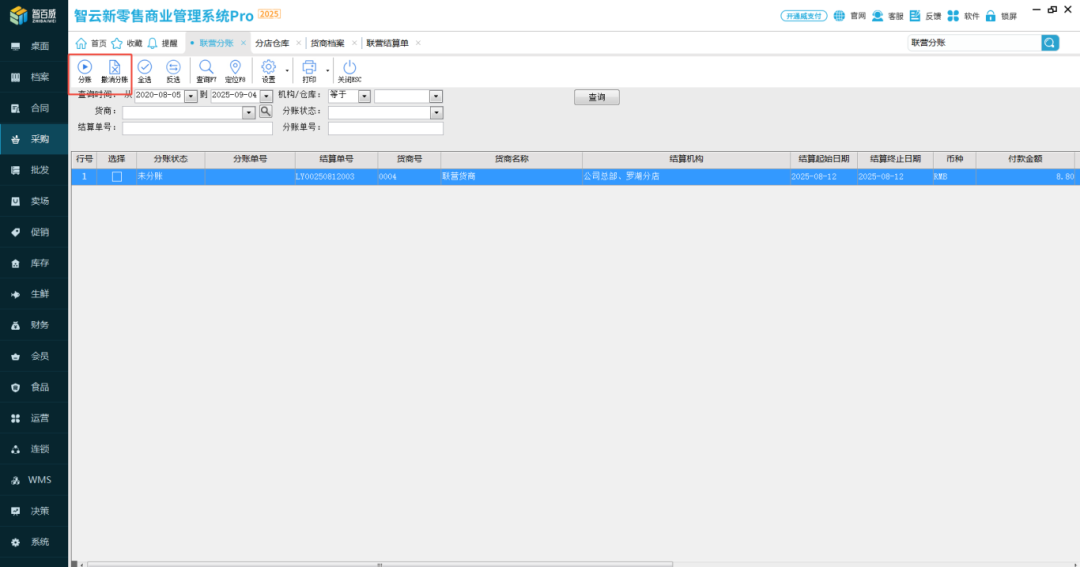This screenshot has height=567, width=1080.
Task: Click the search button beside 联营分账 box
Action: 1050,43
